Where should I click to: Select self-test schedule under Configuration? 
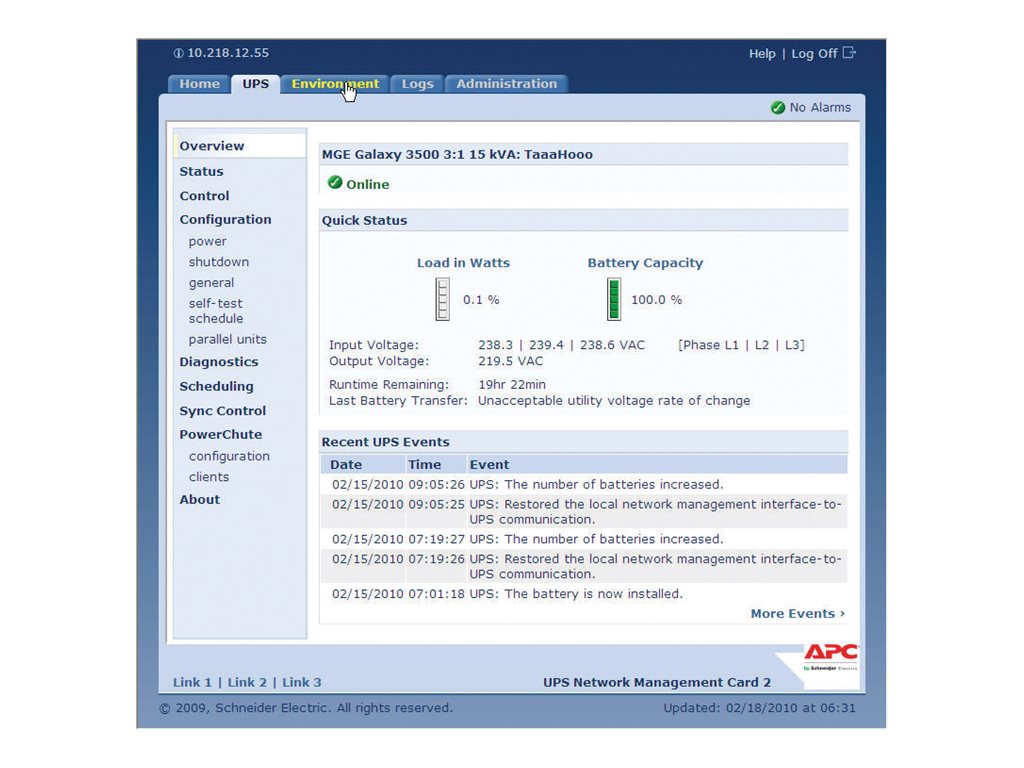point(216,311)
